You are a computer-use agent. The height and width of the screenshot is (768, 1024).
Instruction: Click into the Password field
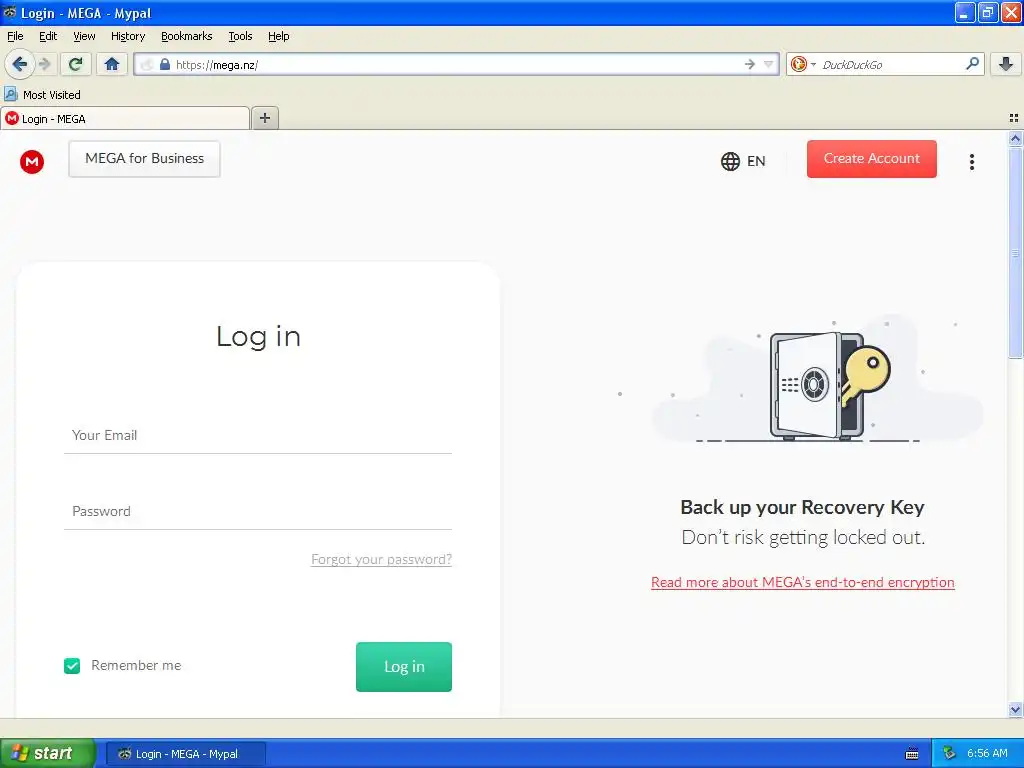point(258,511)
